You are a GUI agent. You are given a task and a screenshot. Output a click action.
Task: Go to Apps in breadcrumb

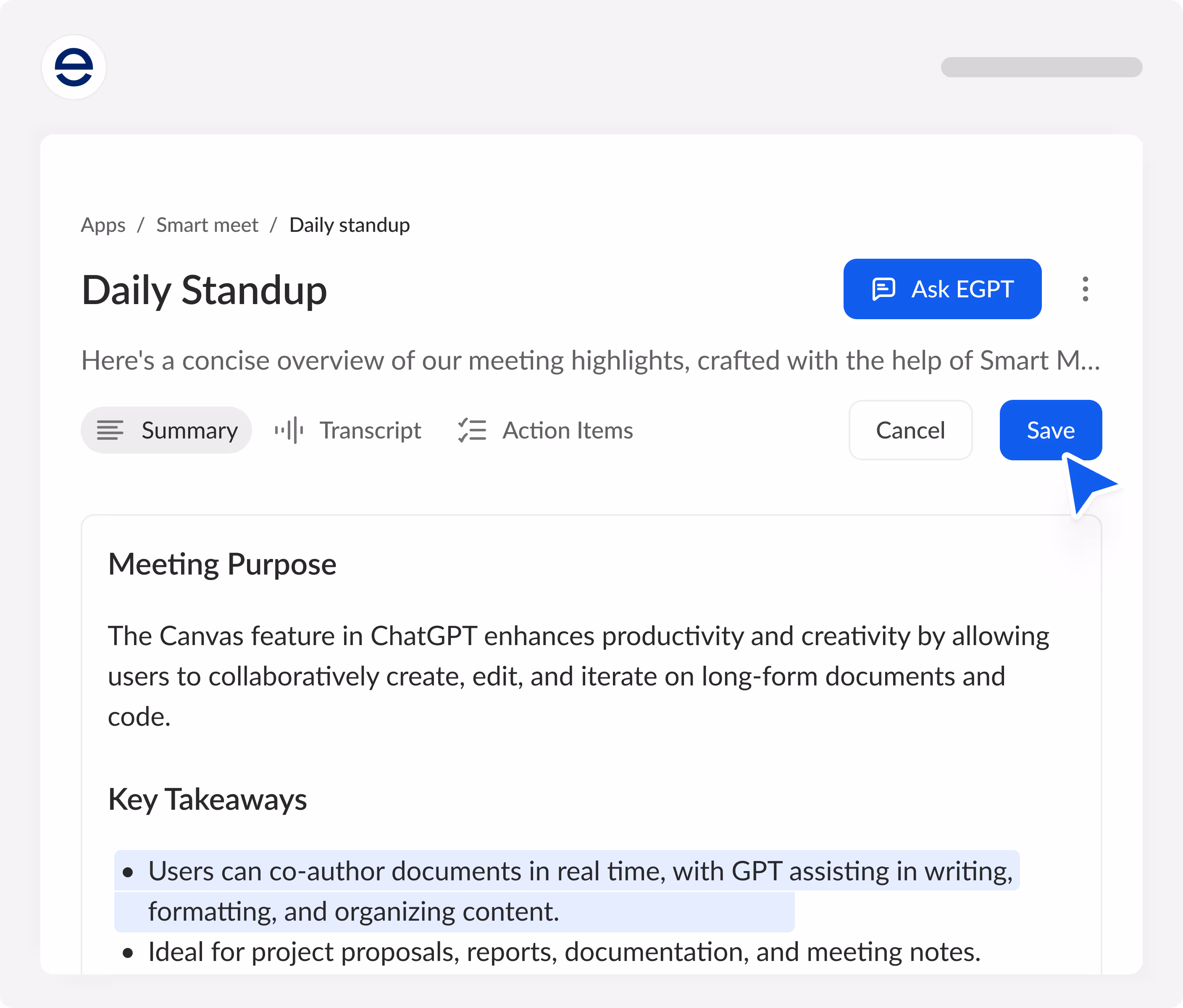103,225
